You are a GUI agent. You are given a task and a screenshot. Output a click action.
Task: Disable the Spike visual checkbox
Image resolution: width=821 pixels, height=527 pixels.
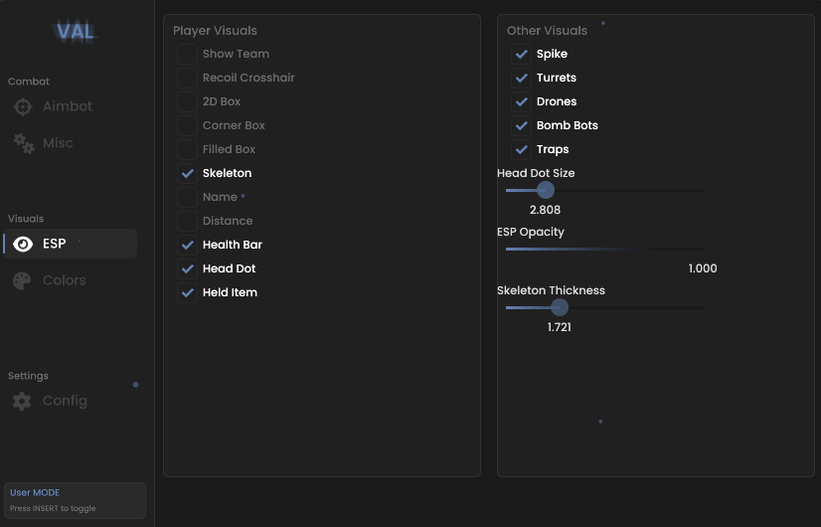coord(521,54)
